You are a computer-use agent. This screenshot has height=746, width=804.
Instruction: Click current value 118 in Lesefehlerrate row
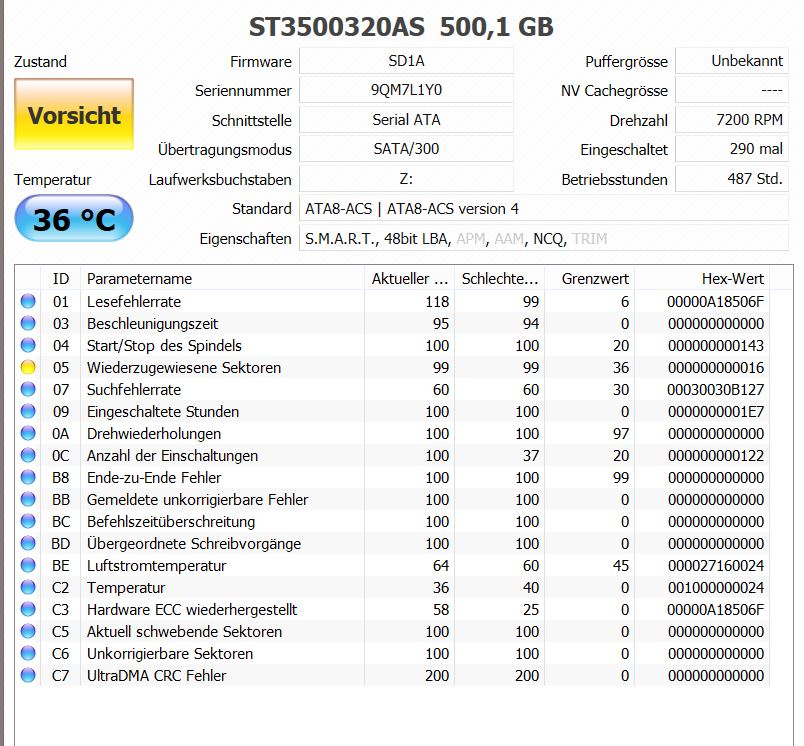click(x=437, y=301)
